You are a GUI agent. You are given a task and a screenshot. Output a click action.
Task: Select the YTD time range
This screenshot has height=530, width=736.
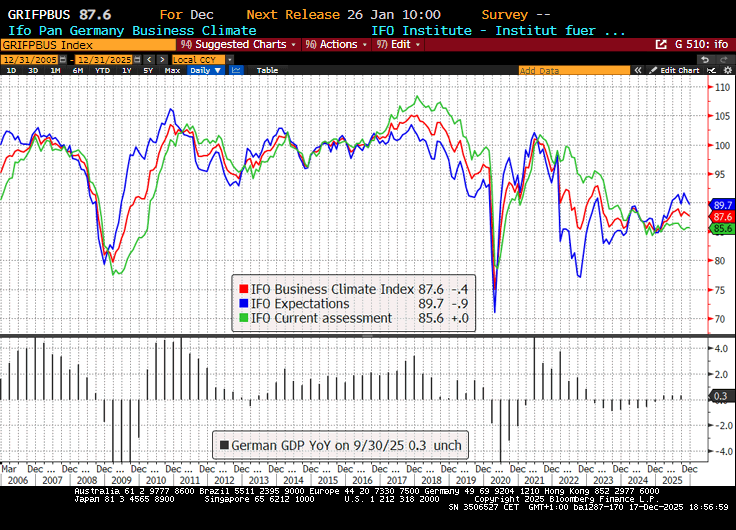102,71
